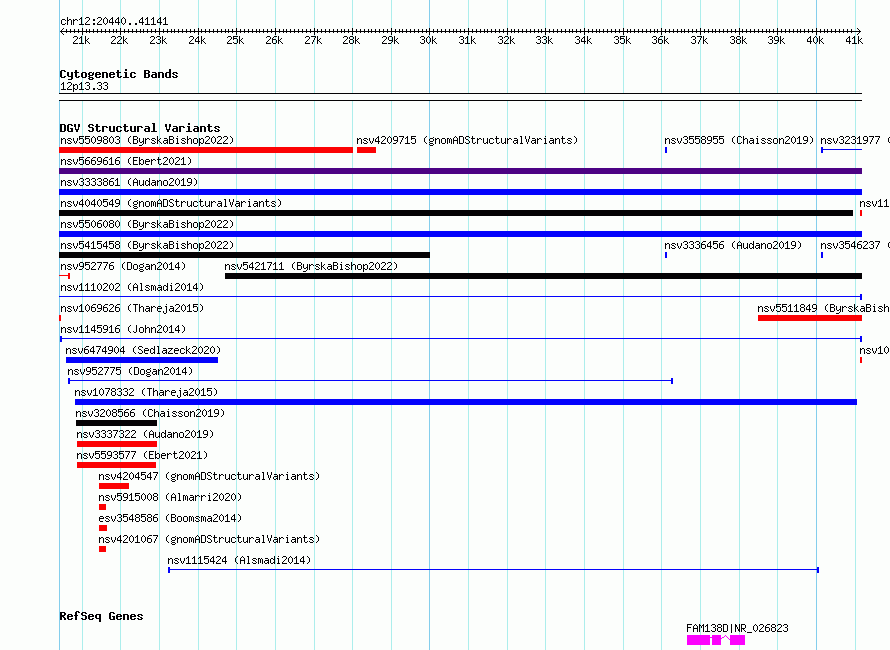Viewport: 890px width, 650px height.
Task: Click the red nsv4204547 variant bar
Action: (114, 486)
